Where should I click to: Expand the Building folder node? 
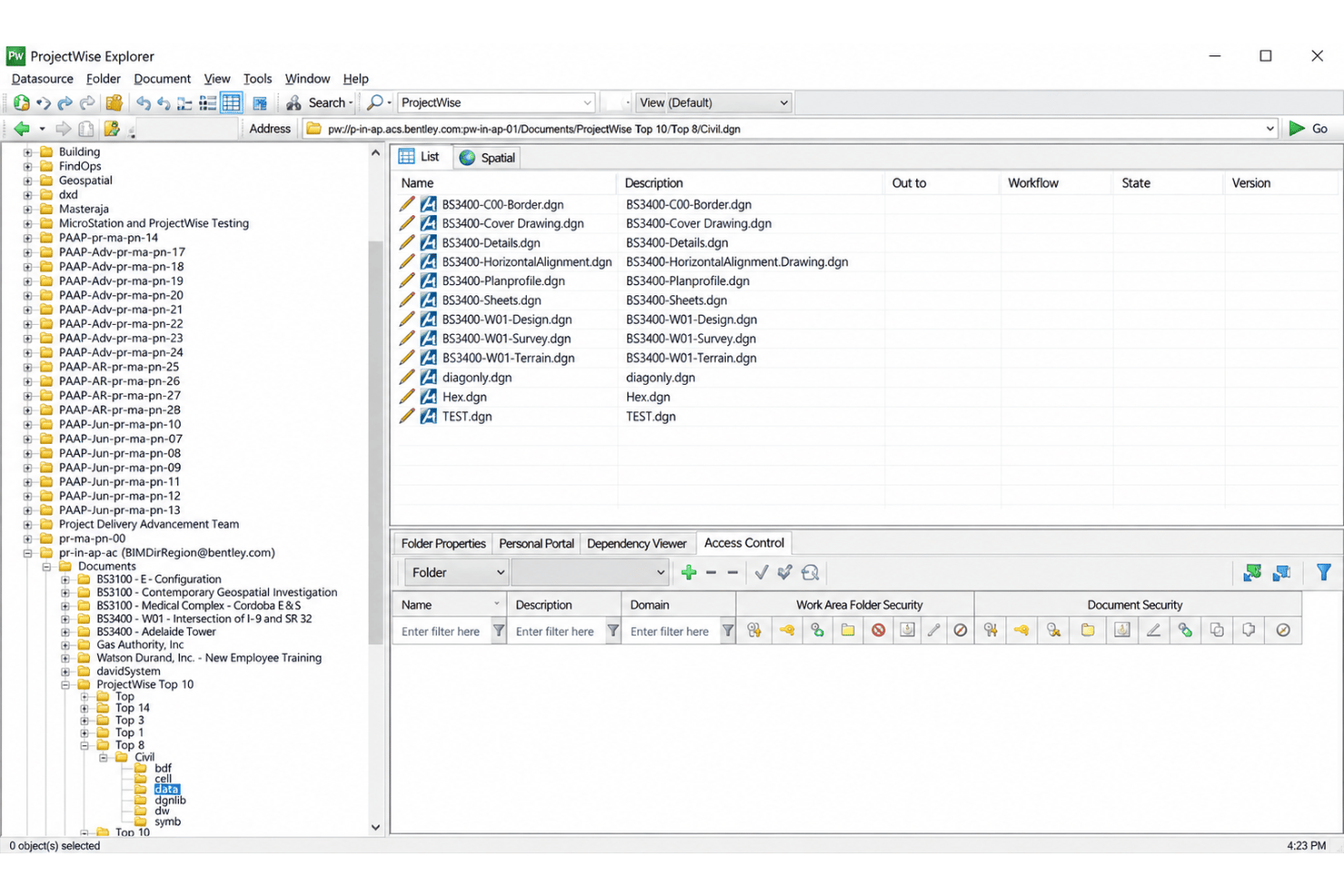click(x=27, y=153)
